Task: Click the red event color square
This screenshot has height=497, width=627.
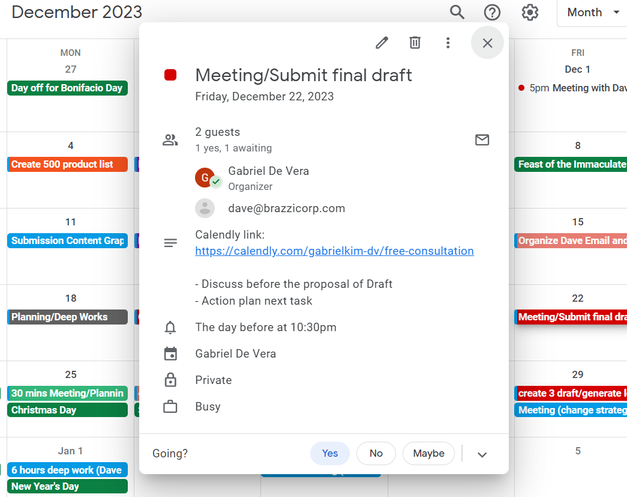Action: pos(170,75)
